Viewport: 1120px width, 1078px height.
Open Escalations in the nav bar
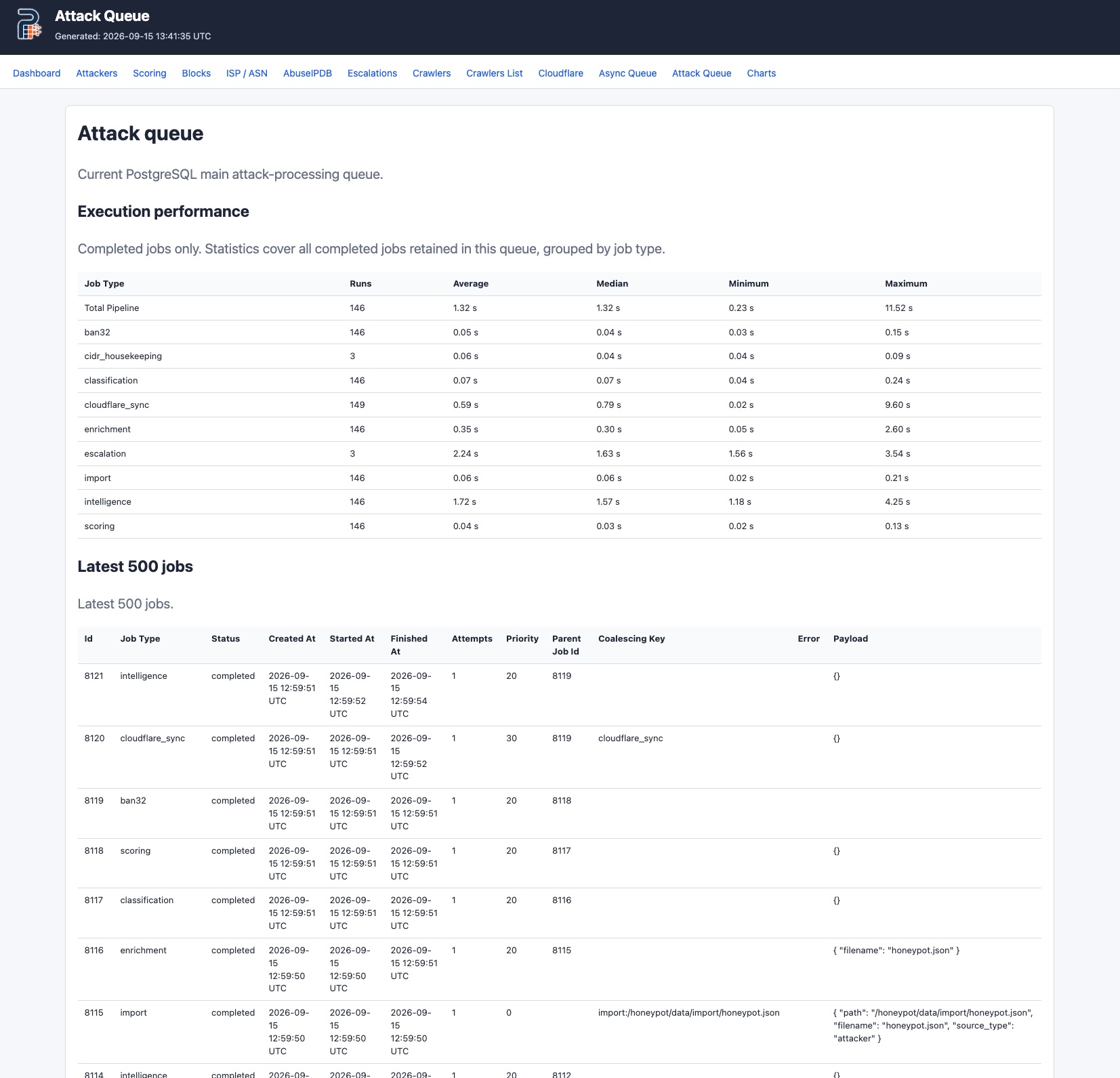click(372, 73)
